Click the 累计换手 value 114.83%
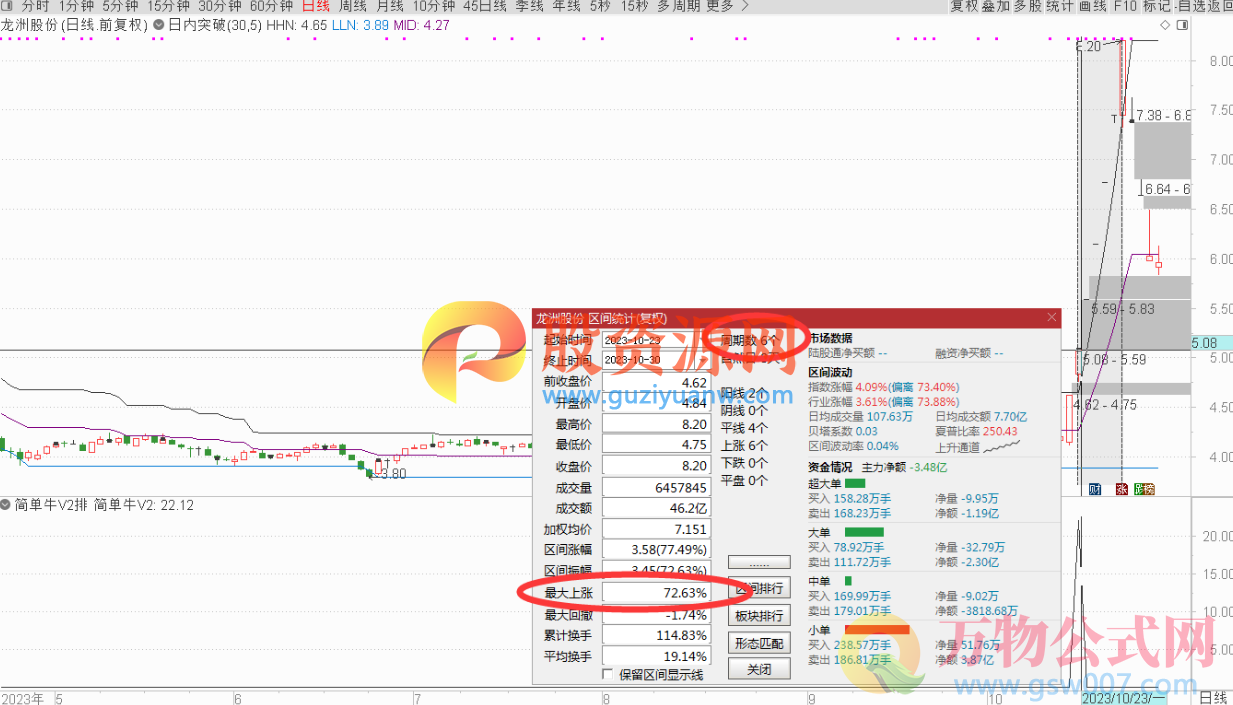1233x705 pixels. 656,636
